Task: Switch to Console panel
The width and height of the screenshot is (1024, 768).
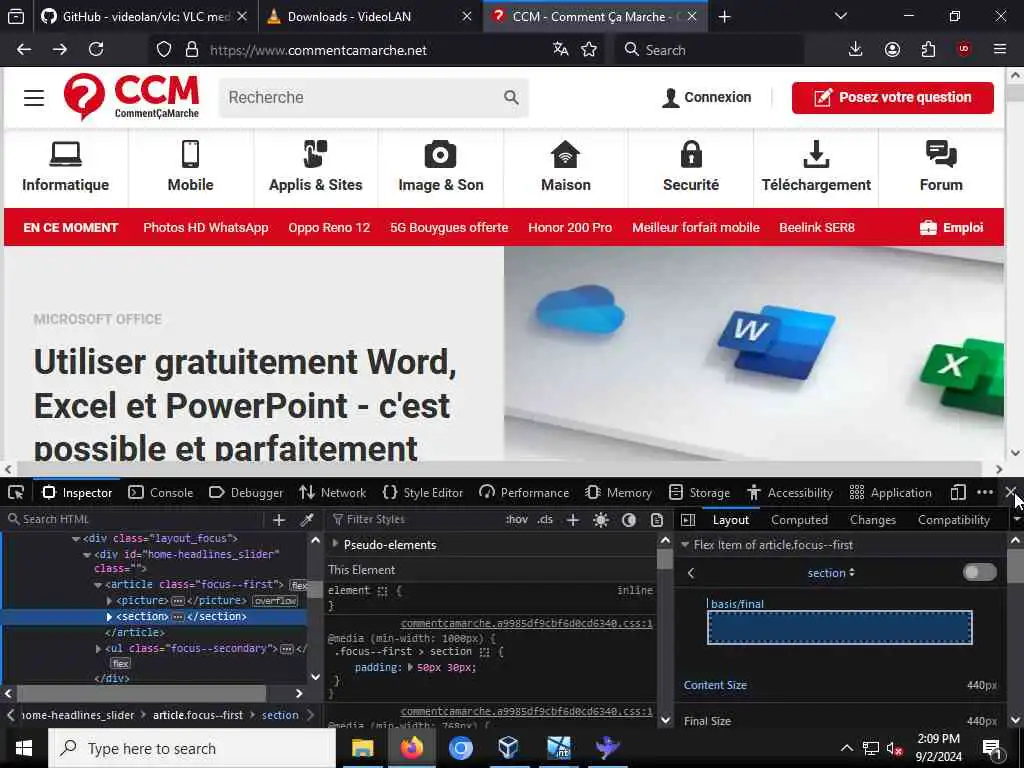Action: point(161,492)
